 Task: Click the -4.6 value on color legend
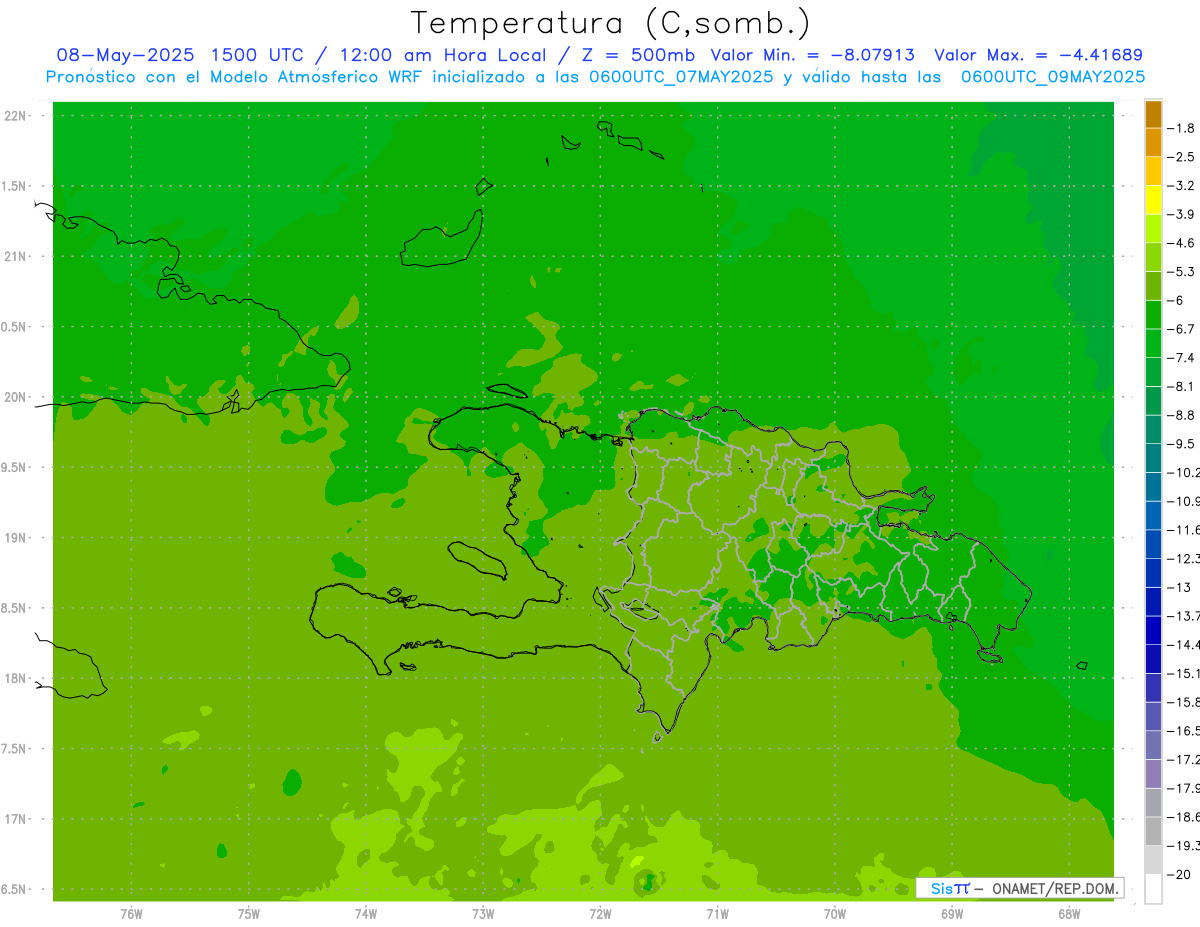[x=1182, y=243]
